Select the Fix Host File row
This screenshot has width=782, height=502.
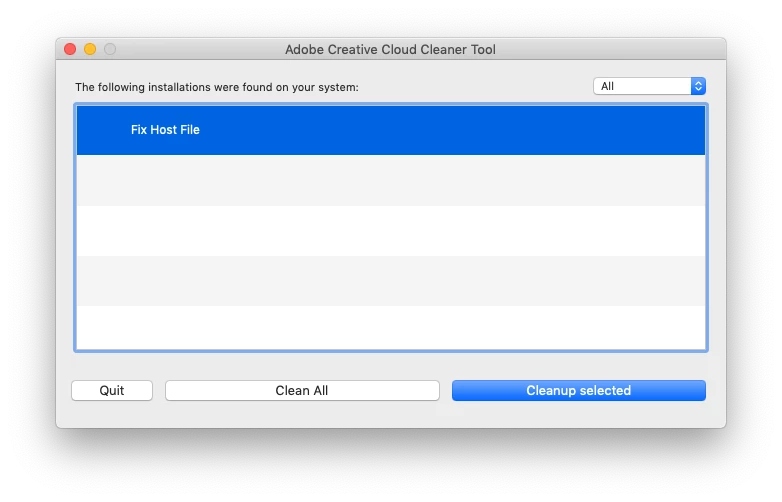point(391,130)
